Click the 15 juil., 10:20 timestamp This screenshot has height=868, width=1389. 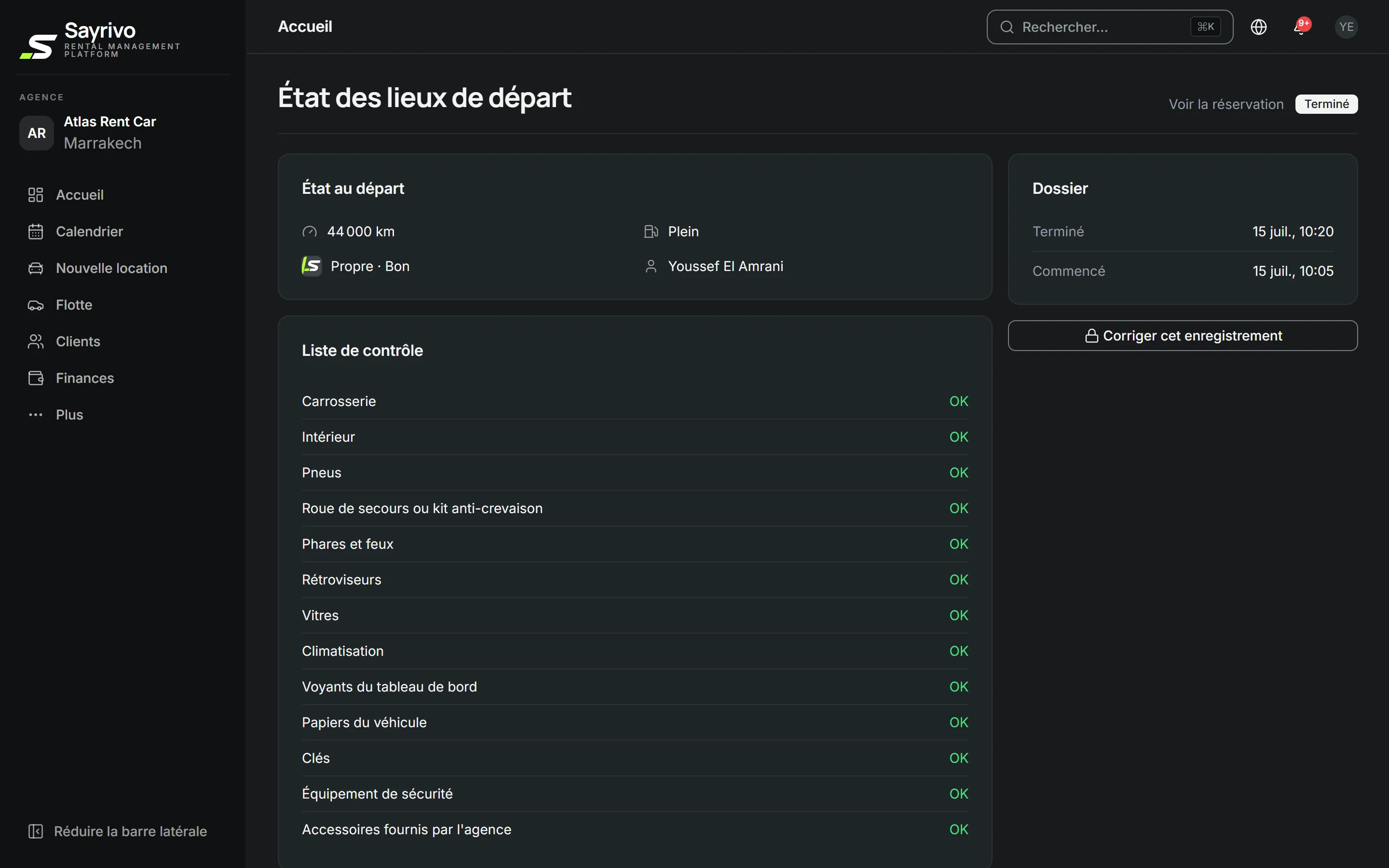(x=1293, y=231)
